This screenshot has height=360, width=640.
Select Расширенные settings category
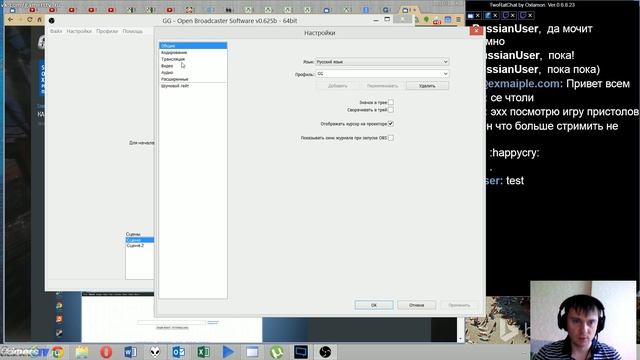pyautogui.click(x=193, y=79)
